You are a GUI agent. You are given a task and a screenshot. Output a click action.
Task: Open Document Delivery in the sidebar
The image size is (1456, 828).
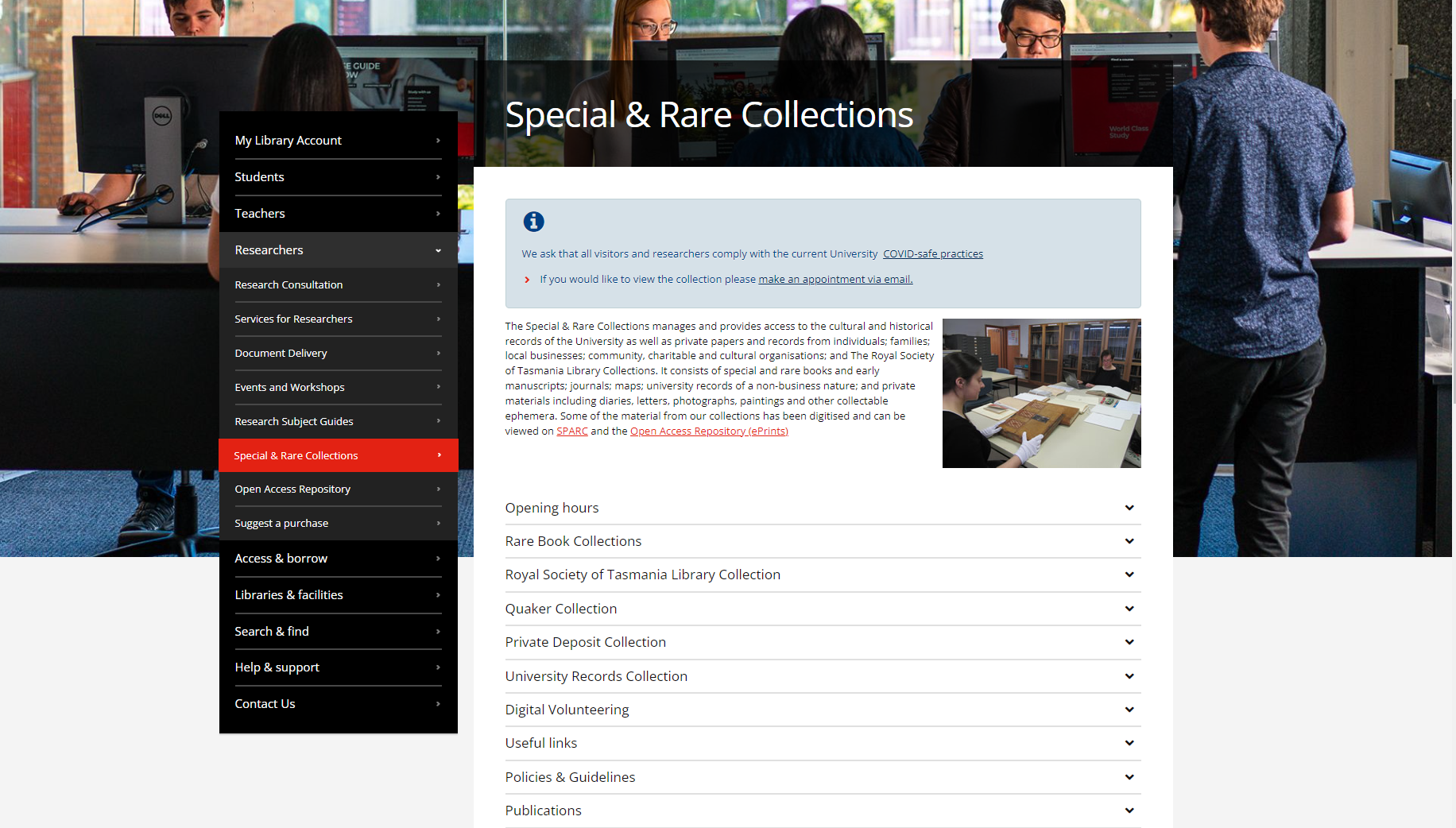(x=281, y=354)
